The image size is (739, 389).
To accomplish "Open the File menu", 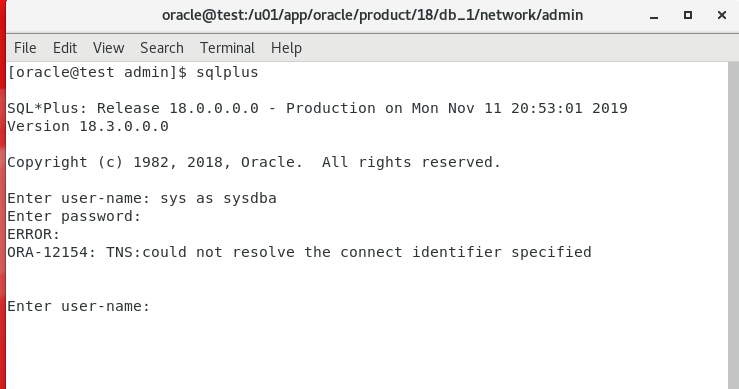I will pyautogui.click(x=25, y=48).
